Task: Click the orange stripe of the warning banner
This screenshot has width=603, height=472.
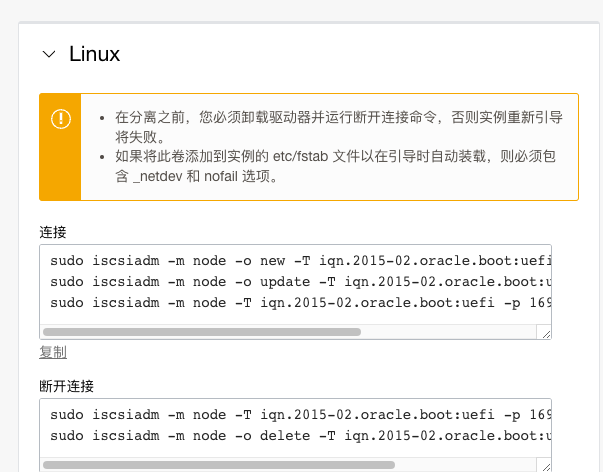Action: (x=60, y=170)
